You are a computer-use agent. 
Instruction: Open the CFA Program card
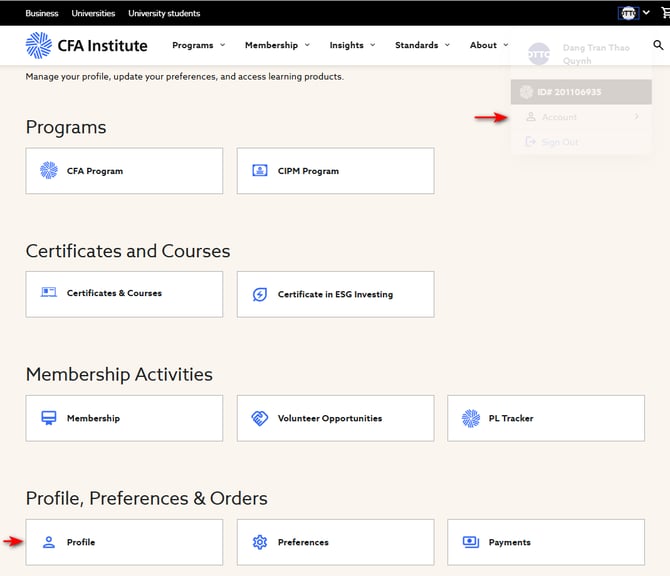point(124,171)
